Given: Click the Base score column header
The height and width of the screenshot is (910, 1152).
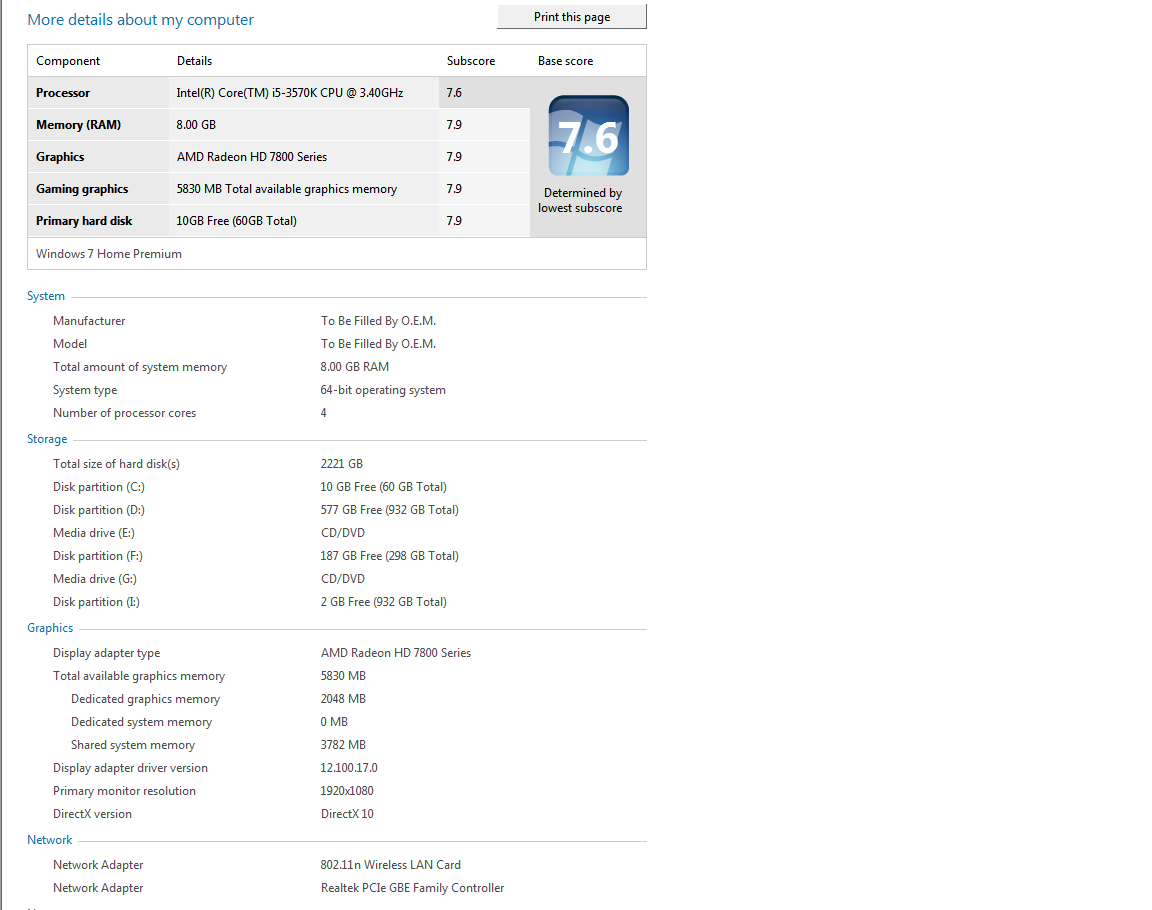Looking at the screenshot, I should pos(566,61).
